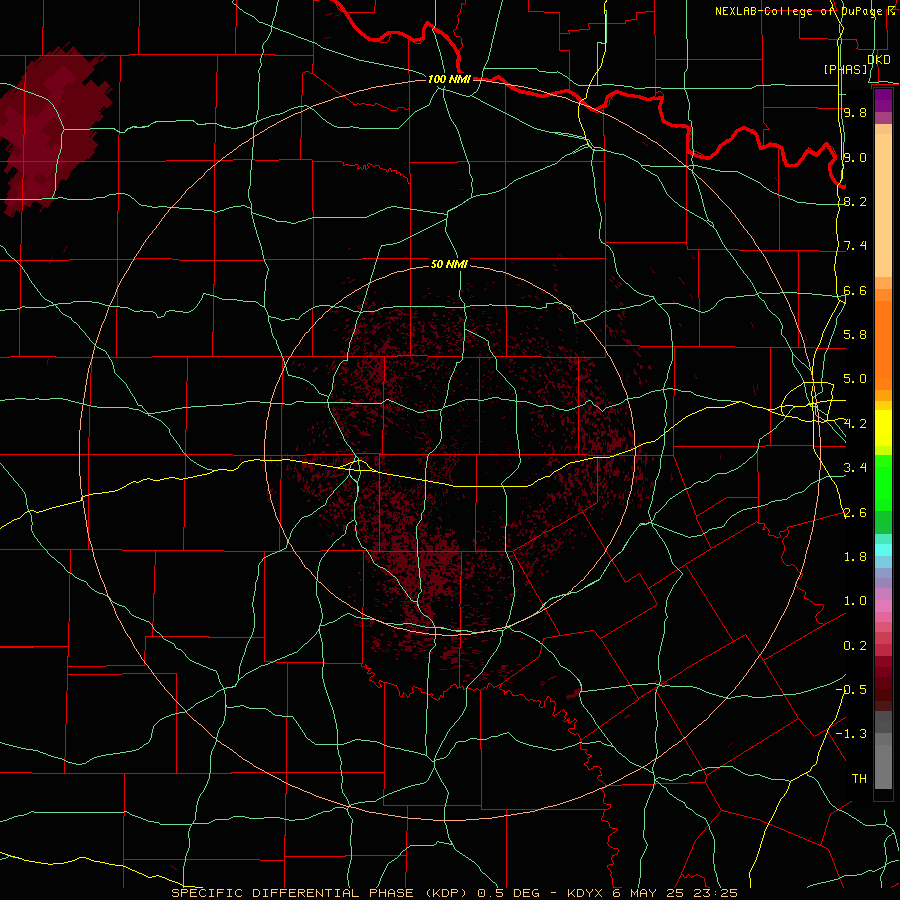This screenshot has width=900, height=900.
Task: Click the 50 NMI range ring label
Action: pyautogui.click(x=449, y=264)
